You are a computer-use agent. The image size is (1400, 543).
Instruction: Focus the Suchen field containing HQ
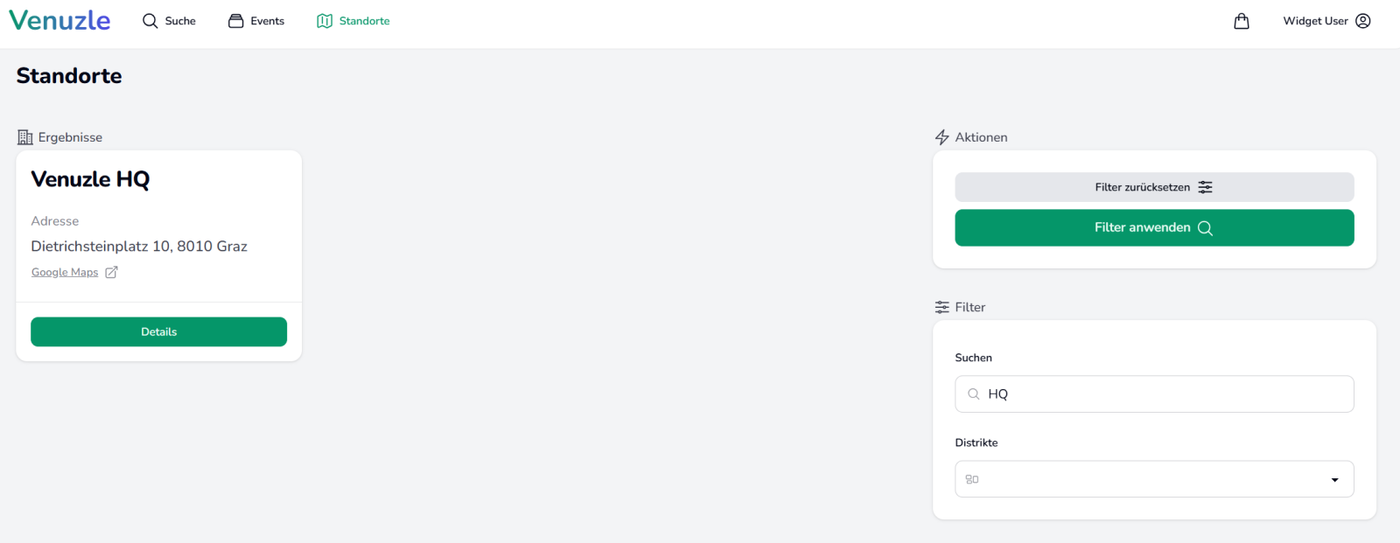(x=1154, y=394)
